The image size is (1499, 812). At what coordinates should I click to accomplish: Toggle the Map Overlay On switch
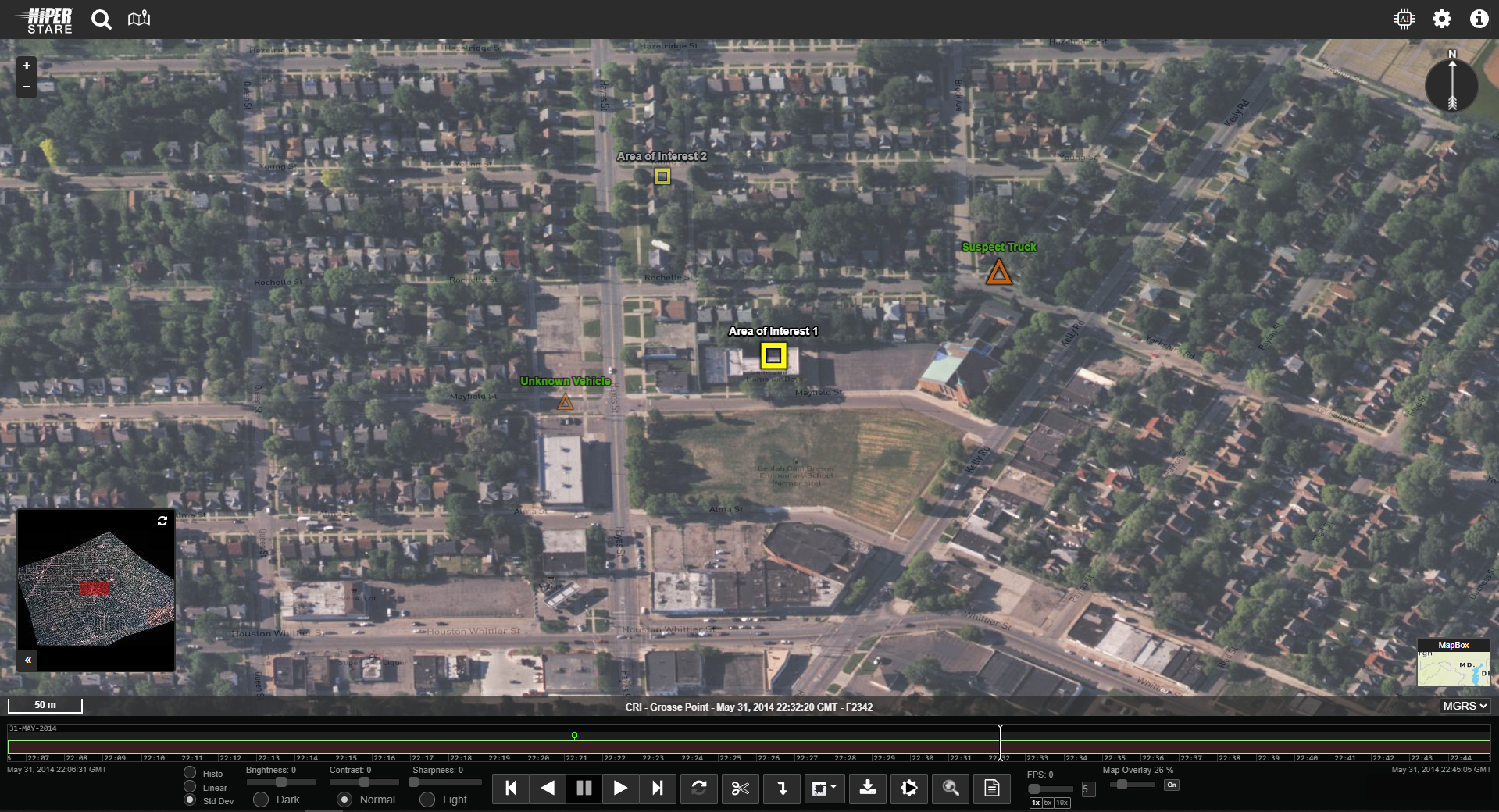tap(1171, 785)
